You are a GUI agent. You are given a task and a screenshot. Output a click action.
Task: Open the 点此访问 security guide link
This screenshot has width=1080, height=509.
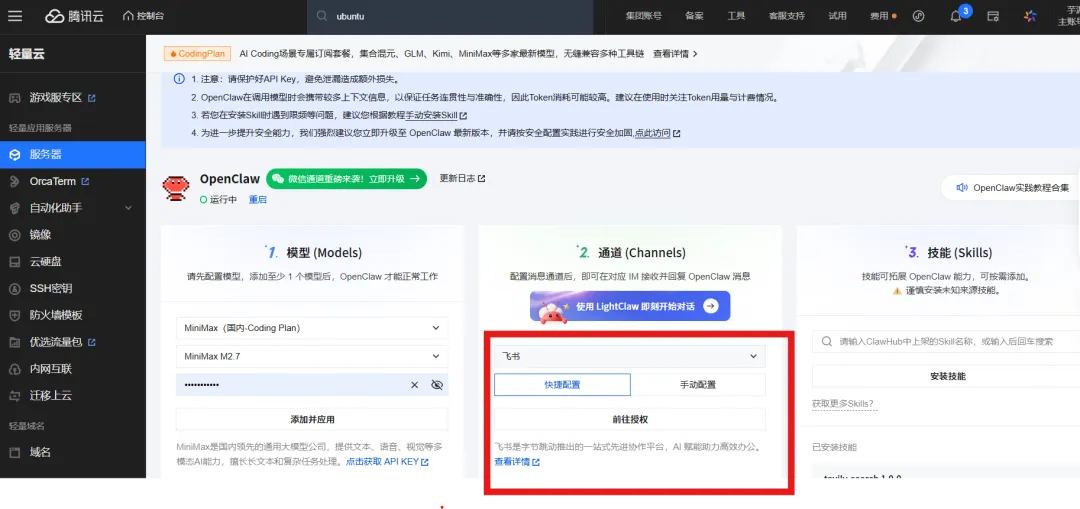pyautogui.click(x=656, y=133)
